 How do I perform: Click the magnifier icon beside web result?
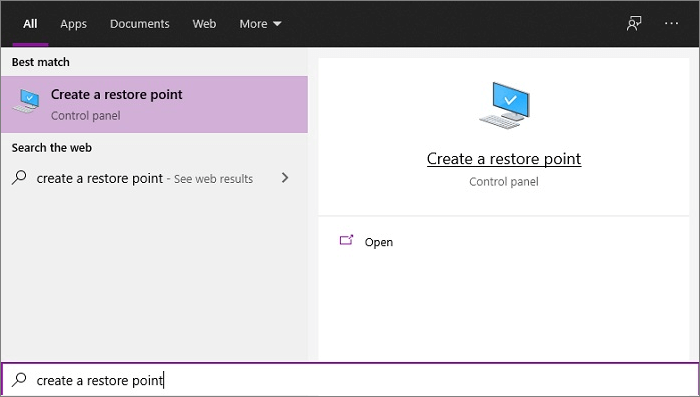[19, 178]
